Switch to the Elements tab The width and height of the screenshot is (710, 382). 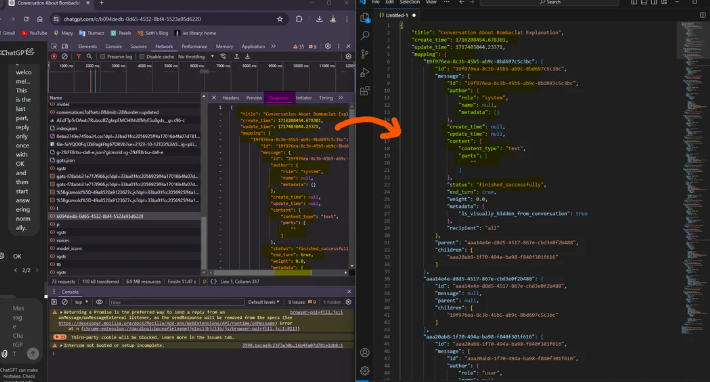(x=87, y=46)
